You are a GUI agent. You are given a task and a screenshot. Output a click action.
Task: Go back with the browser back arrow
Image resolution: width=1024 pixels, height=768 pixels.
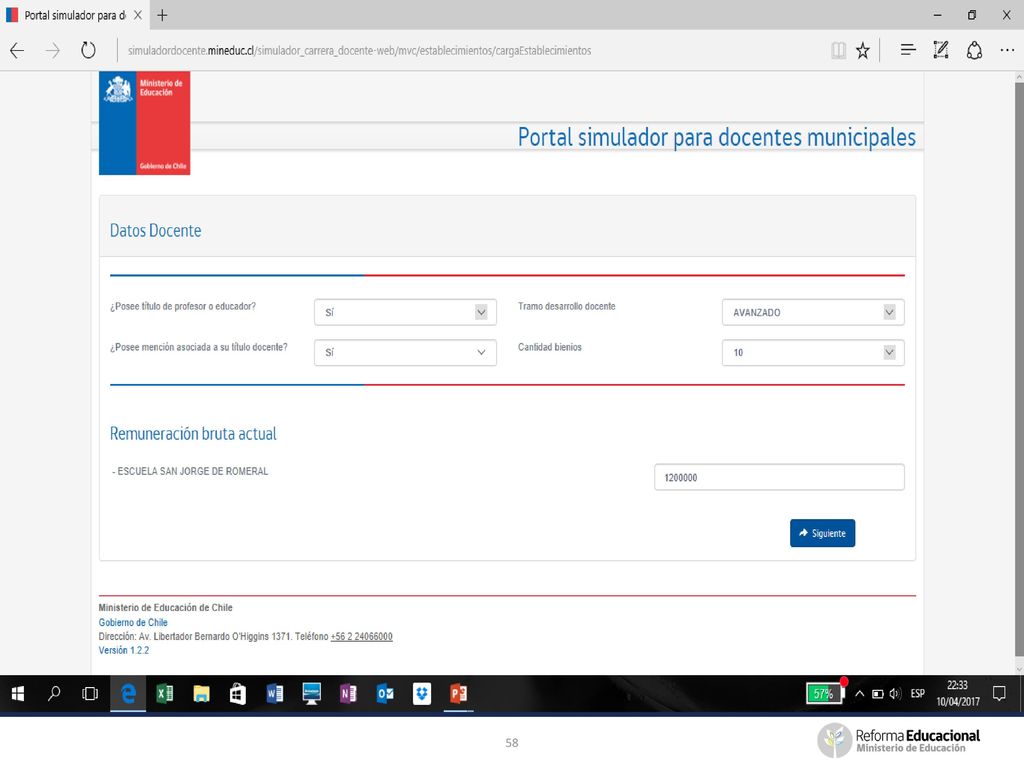point(17,50)
